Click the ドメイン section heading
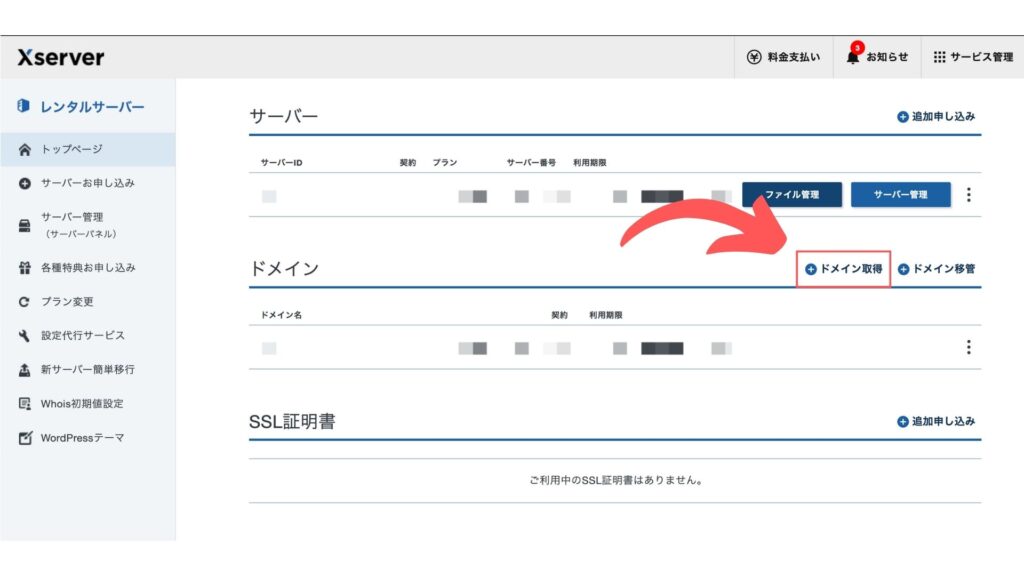 pos(284,269)
